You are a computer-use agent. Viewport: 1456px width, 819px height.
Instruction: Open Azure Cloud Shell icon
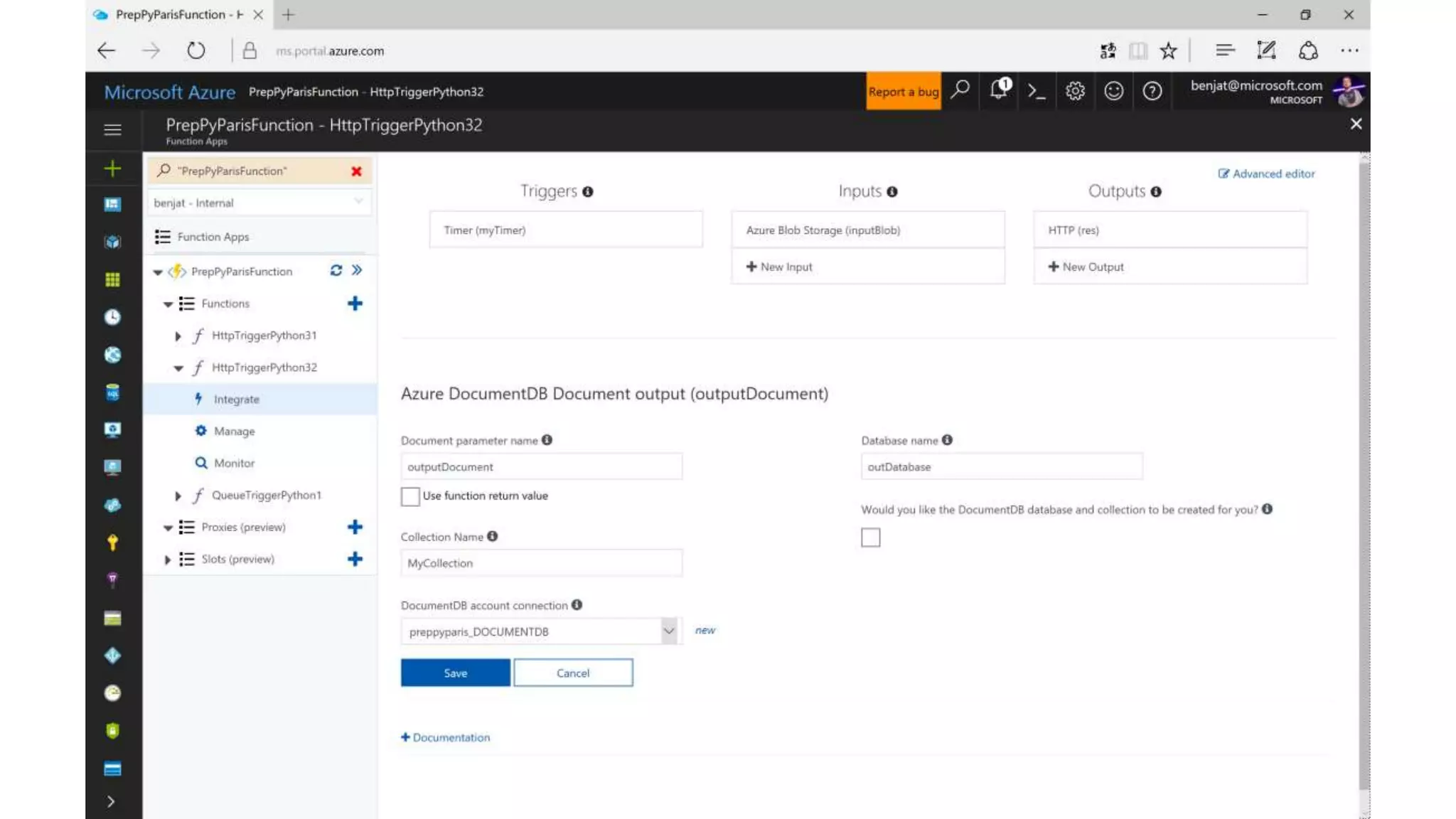(x=1036, y=91)
